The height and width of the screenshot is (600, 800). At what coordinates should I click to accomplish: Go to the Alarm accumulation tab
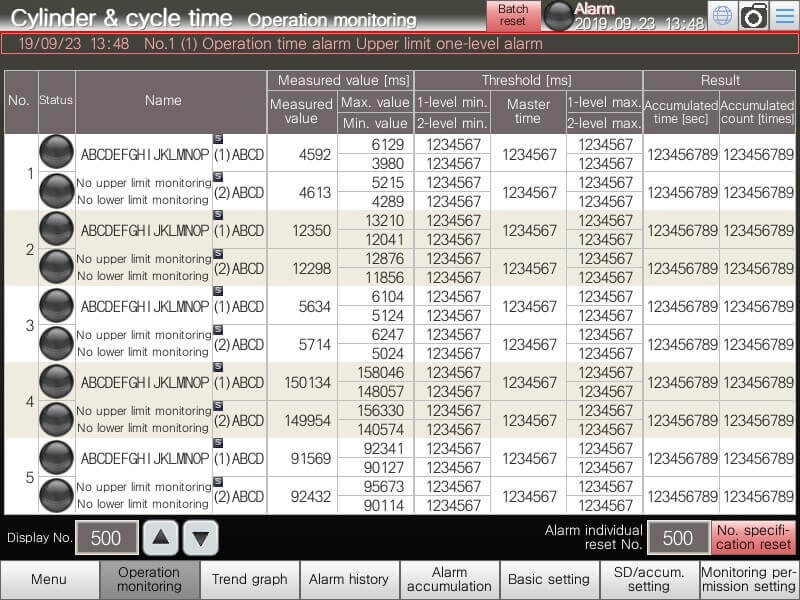(x=449, y=579)
